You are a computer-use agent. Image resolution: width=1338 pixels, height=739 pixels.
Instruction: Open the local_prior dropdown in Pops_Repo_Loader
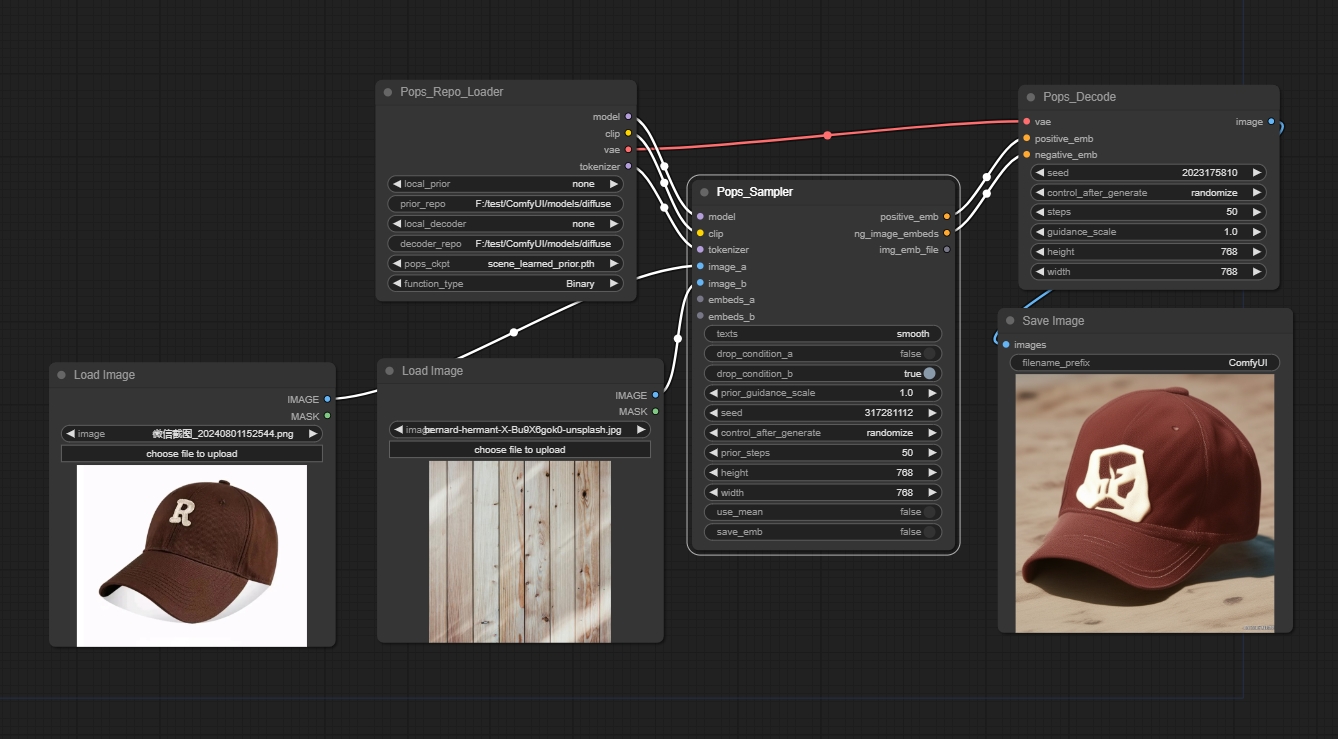pos(505,184)
